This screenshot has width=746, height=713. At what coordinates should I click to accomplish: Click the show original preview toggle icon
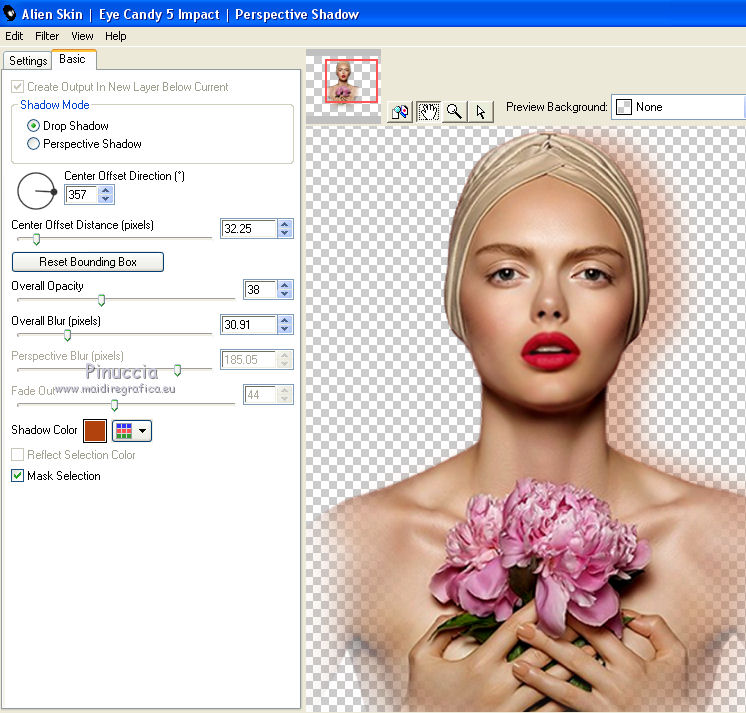click(x=400, y=111)
